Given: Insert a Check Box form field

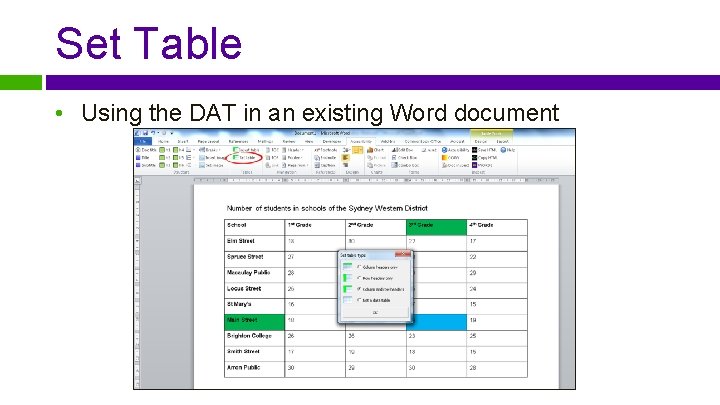Looking at the screenshot, I should point(405,158).
